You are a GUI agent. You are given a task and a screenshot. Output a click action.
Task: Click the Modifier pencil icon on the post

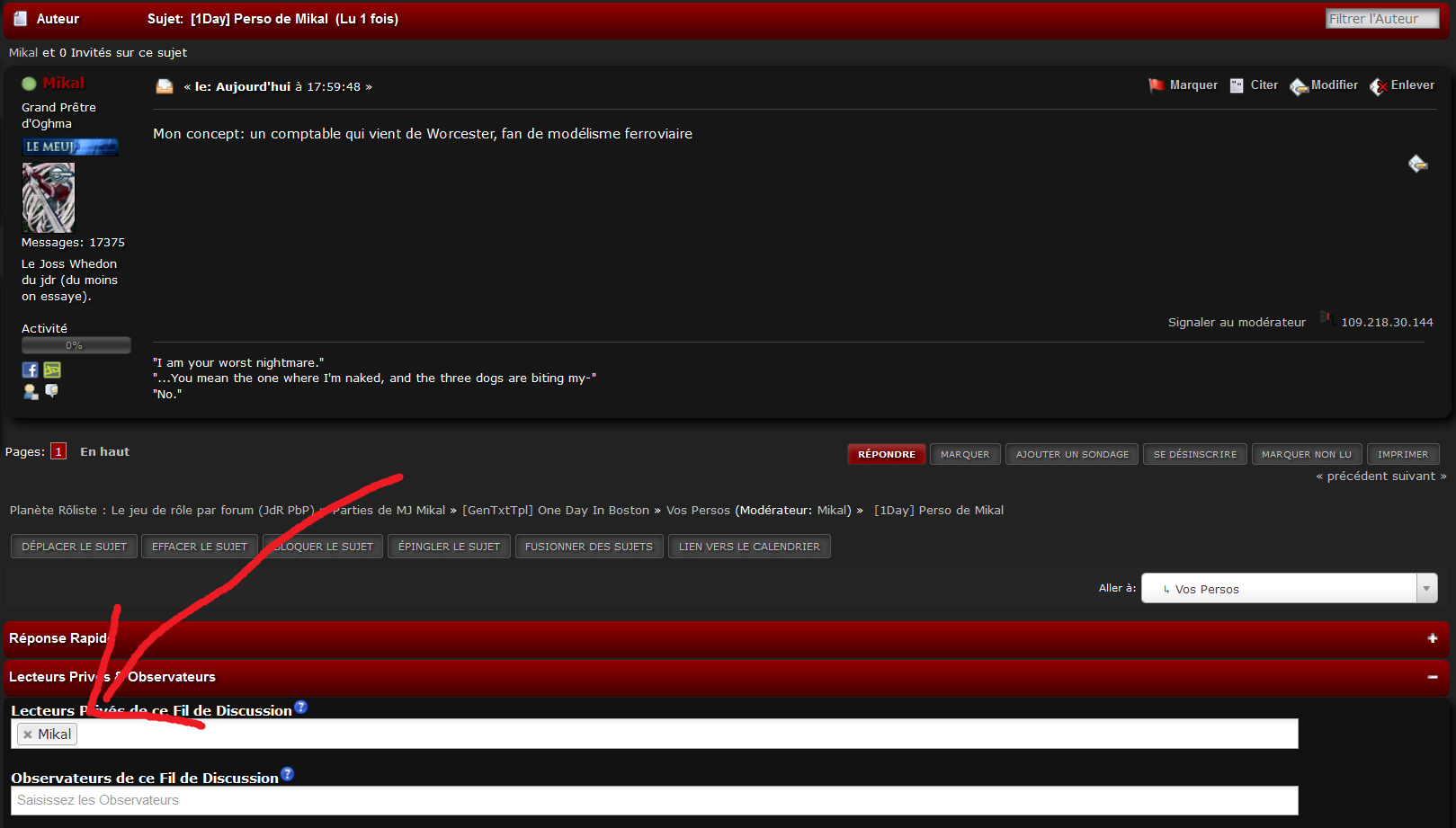1299,86
